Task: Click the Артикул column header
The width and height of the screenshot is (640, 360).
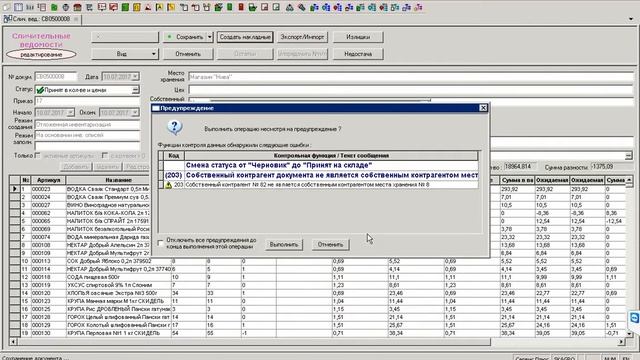Action: [x=49, y=180]
